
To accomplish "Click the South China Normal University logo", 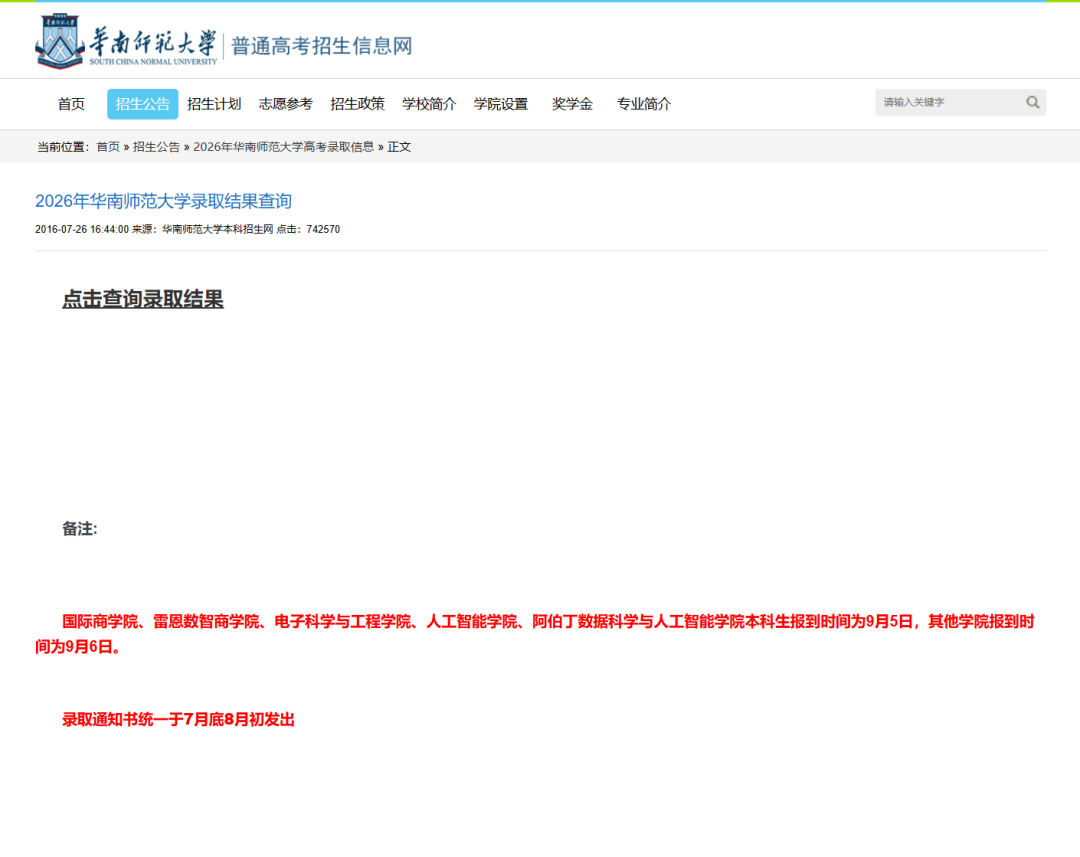I will [127, 42].
